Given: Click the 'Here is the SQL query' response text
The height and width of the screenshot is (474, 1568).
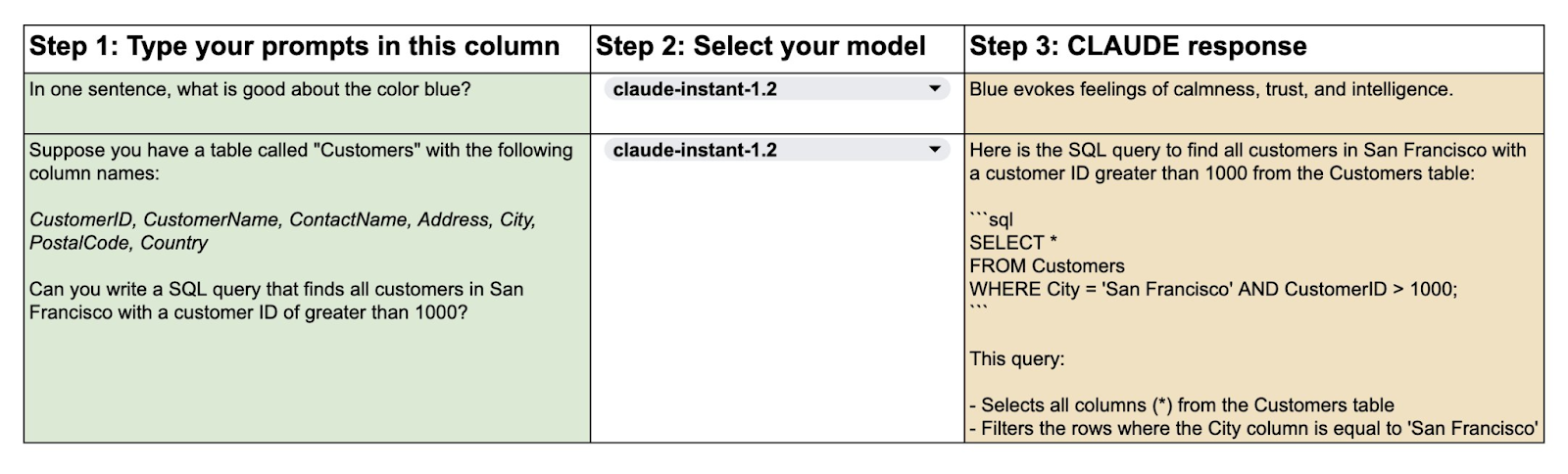Looking at the screenshot, I should point(1248,162).
